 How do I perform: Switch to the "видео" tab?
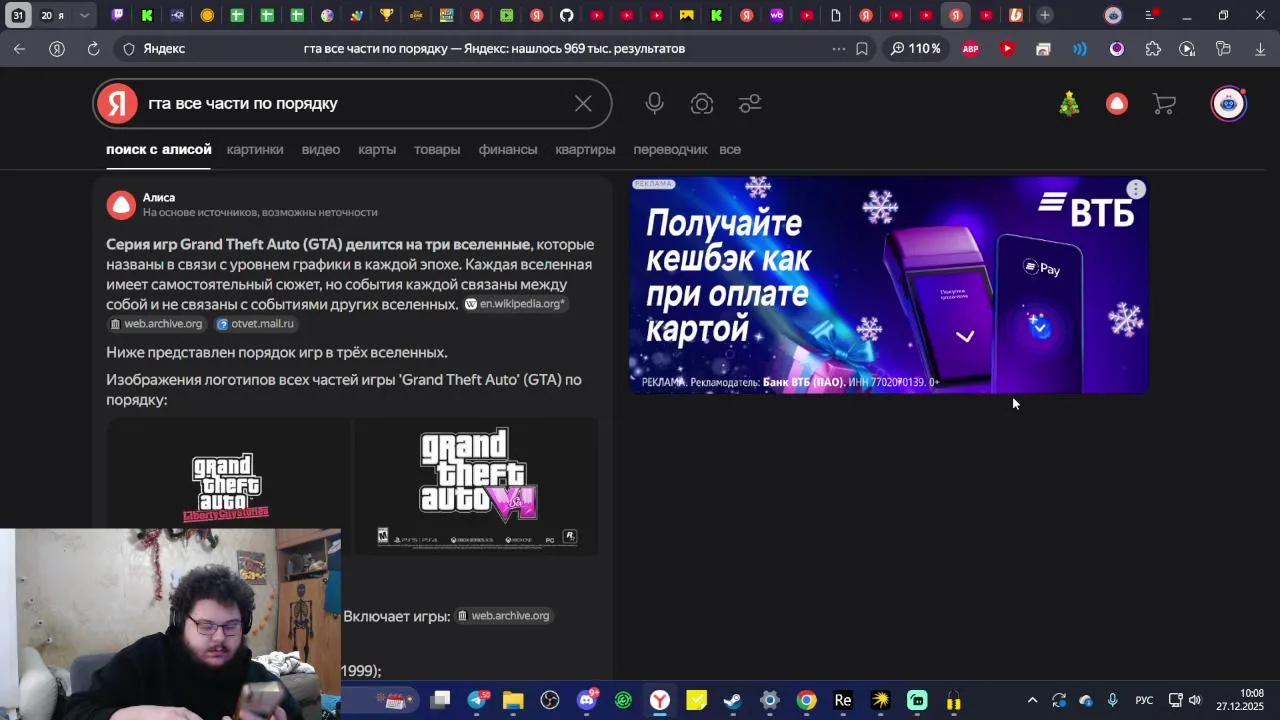321,149
